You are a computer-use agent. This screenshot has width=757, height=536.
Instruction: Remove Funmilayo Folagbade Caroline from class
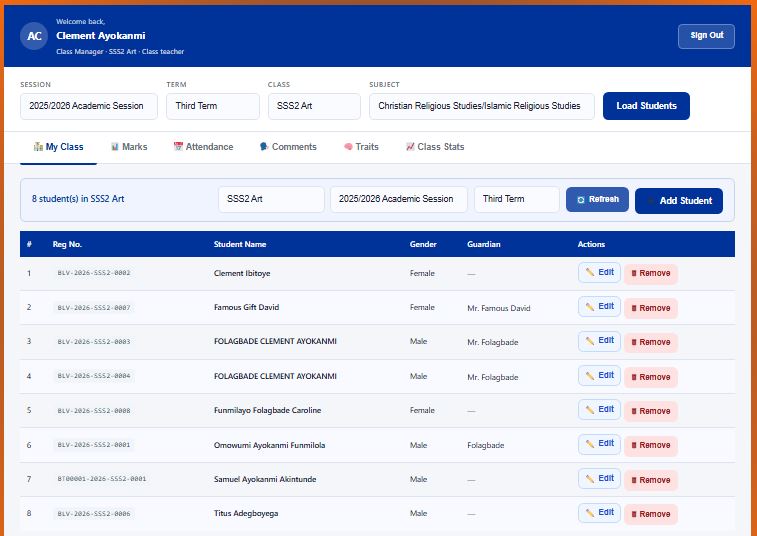pos(651,411)
